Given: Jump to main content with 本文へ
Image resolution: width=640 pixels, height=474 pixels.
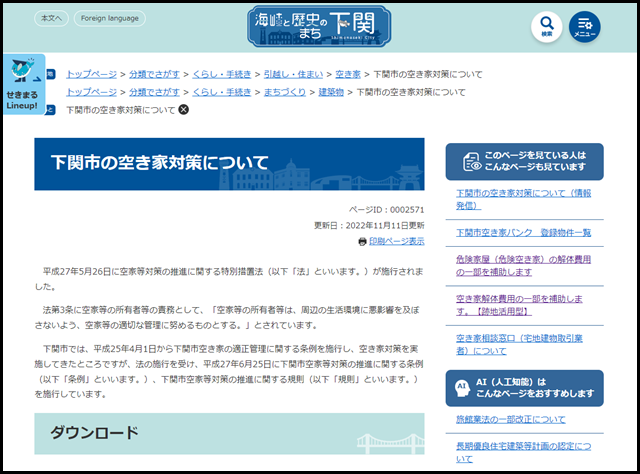Looking at the screenshot, I should click(x=51, y=18).
